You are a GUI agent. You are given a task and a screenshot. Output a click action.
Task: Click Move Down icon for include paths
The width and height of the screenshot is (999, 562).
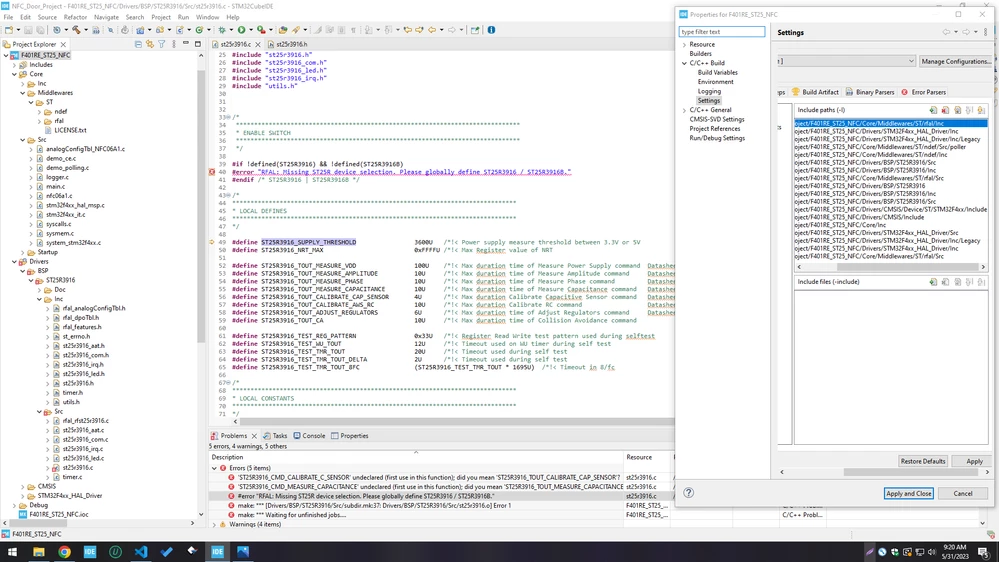tap(982, 110)
